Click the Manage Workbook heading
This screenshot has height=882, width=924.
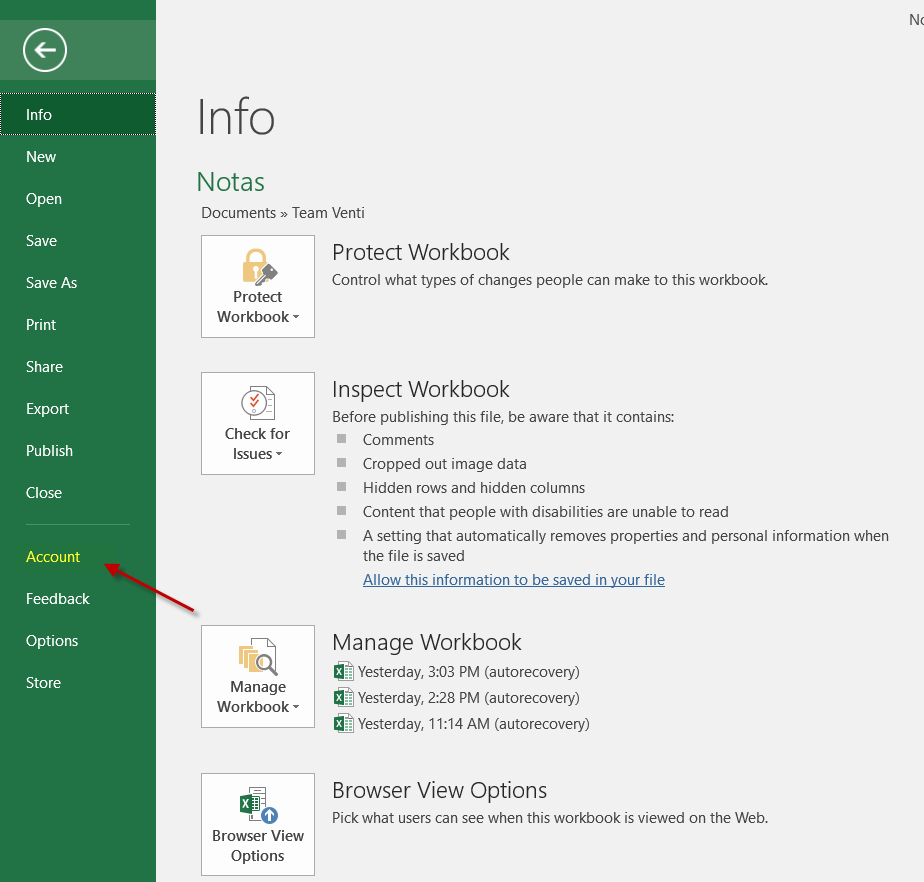pyautogui.click(x=427, y=642)
